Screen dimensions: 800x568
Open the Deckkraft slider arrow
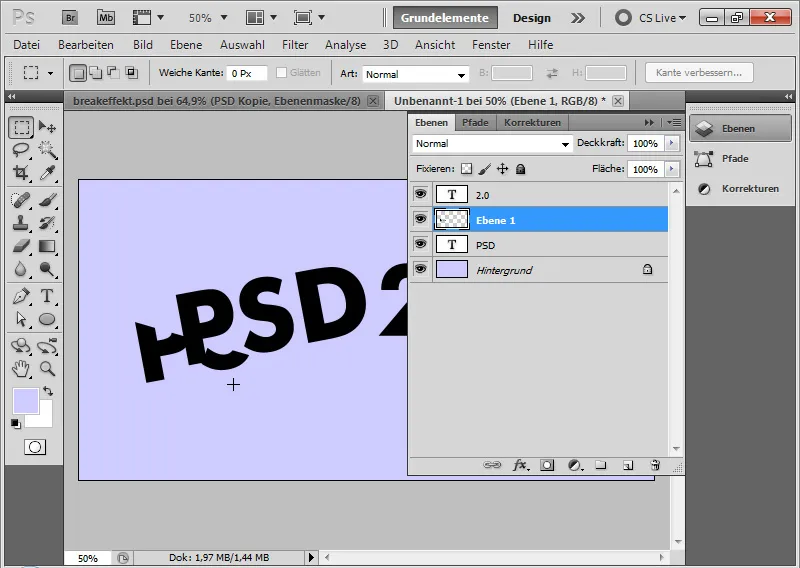672,143
